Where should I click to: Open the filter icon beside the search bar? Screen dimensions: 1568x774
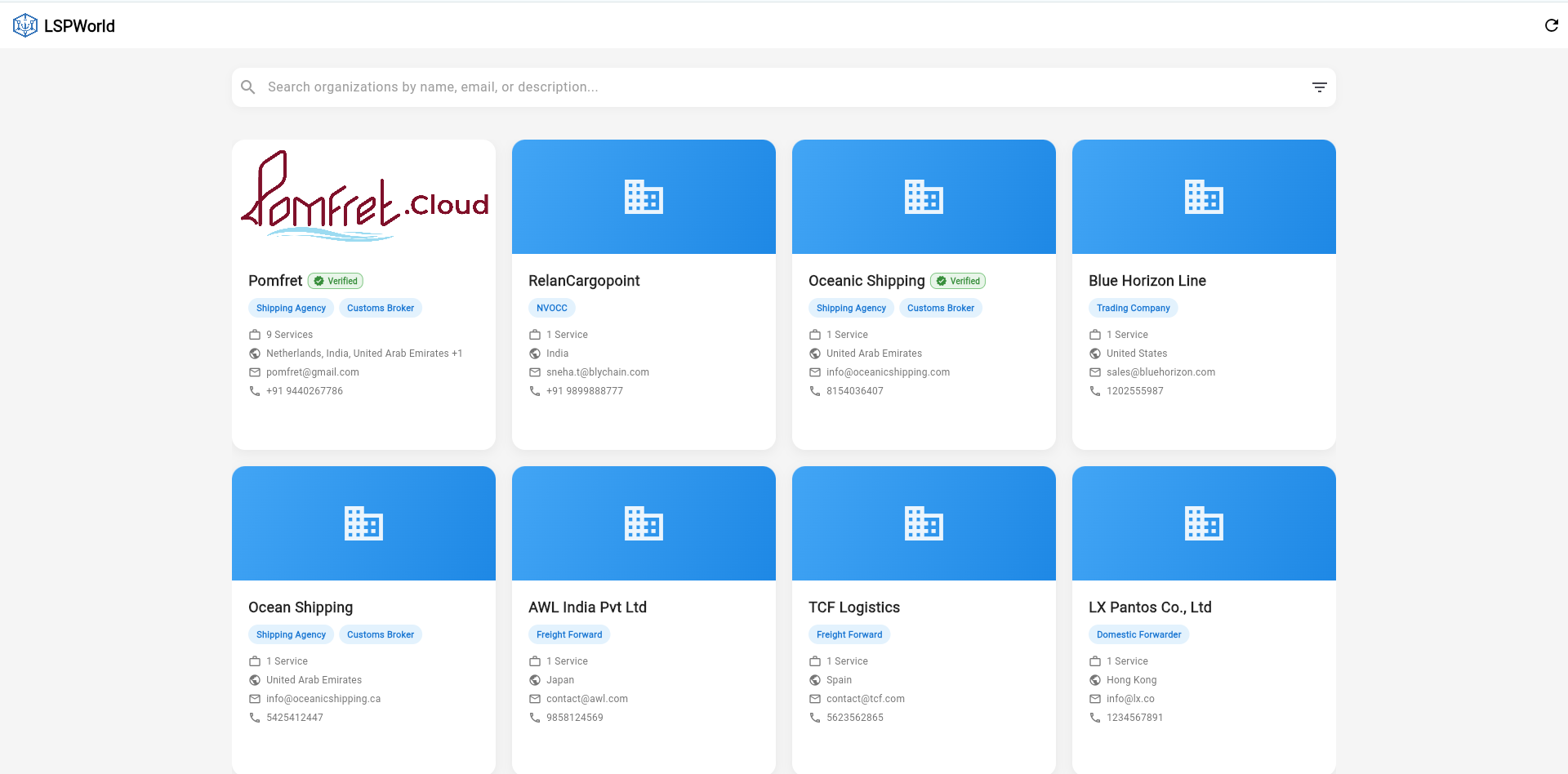click(1320, 87)
